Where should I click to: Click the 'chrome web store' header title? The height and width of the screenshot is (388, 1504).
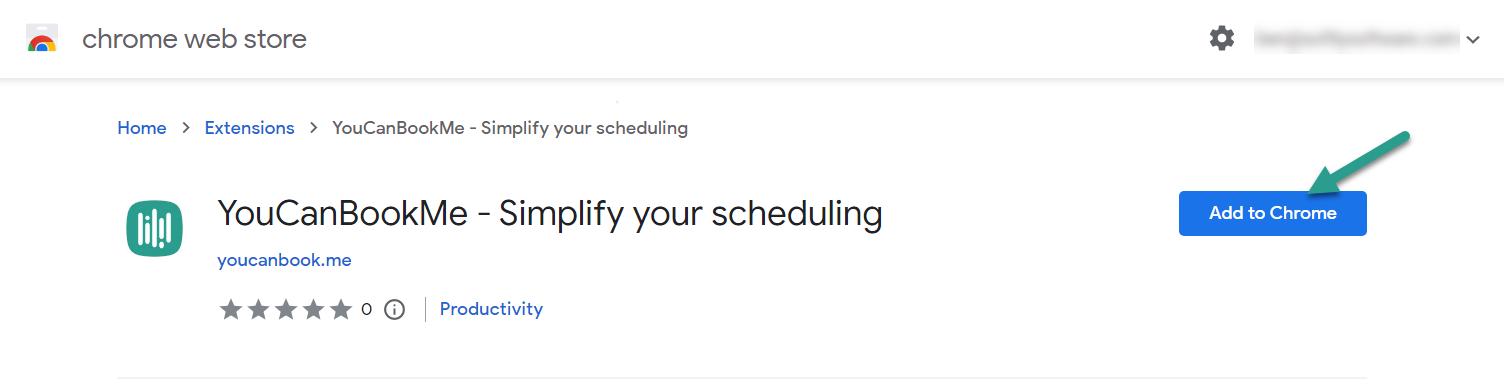click(x=194, y=39)
